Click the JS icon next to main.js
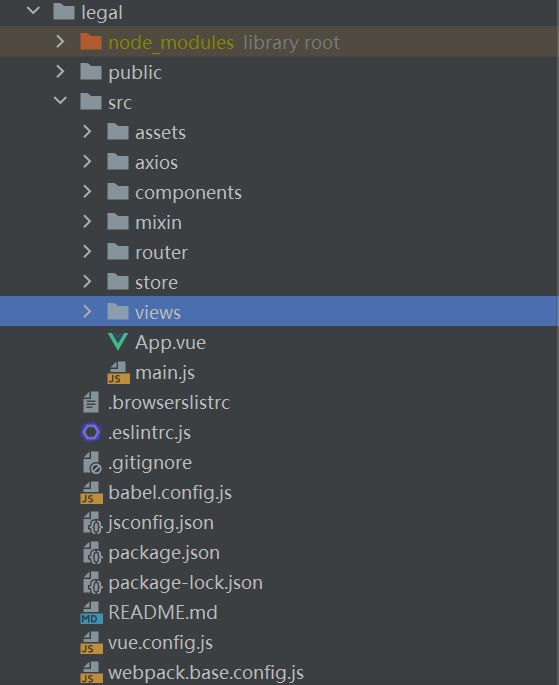The height and width of the screenshot is (685, 559). 118,373
